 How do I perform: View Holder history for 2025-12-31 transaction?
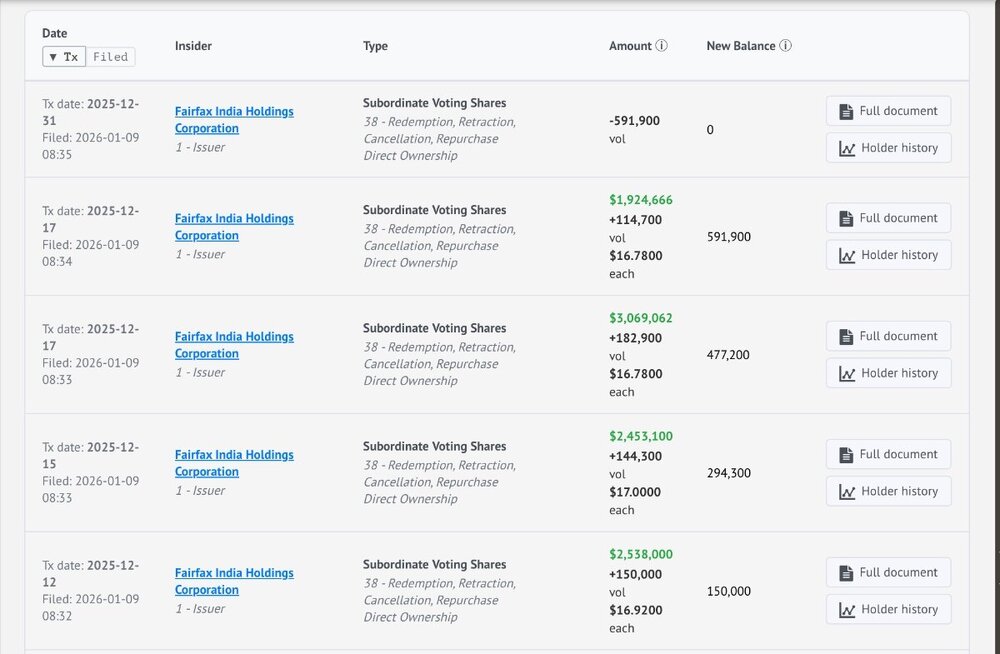pyautogui.click(x=888, y=148)
